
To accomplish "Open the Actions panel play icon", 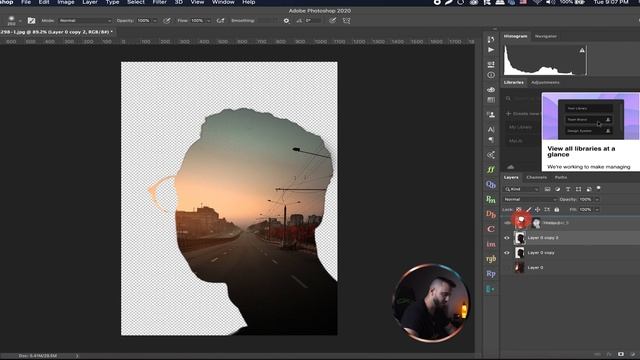I will click(x=491, y=50).
